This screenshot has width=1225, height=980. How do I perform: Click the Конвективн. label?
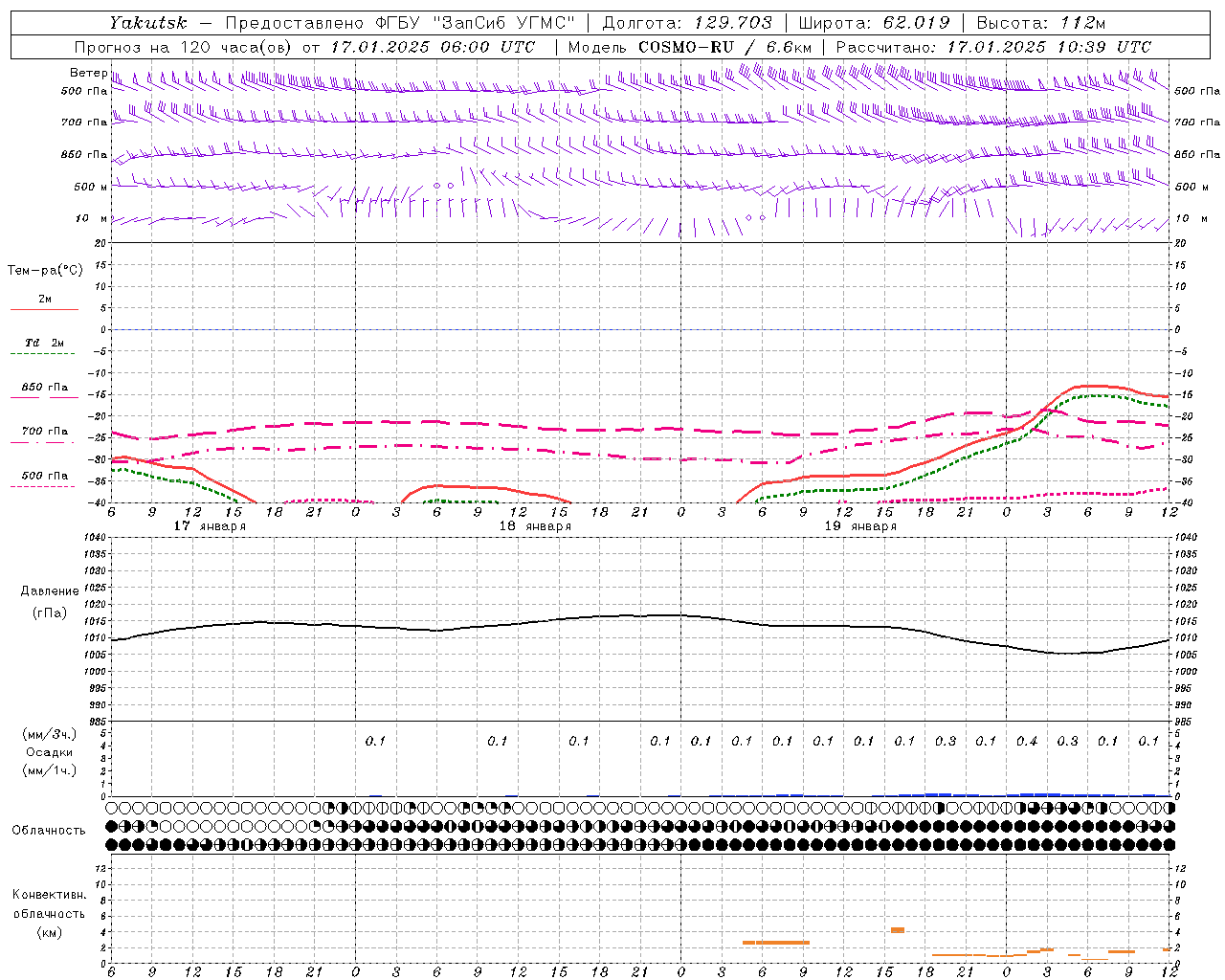(x=49, y=895)
